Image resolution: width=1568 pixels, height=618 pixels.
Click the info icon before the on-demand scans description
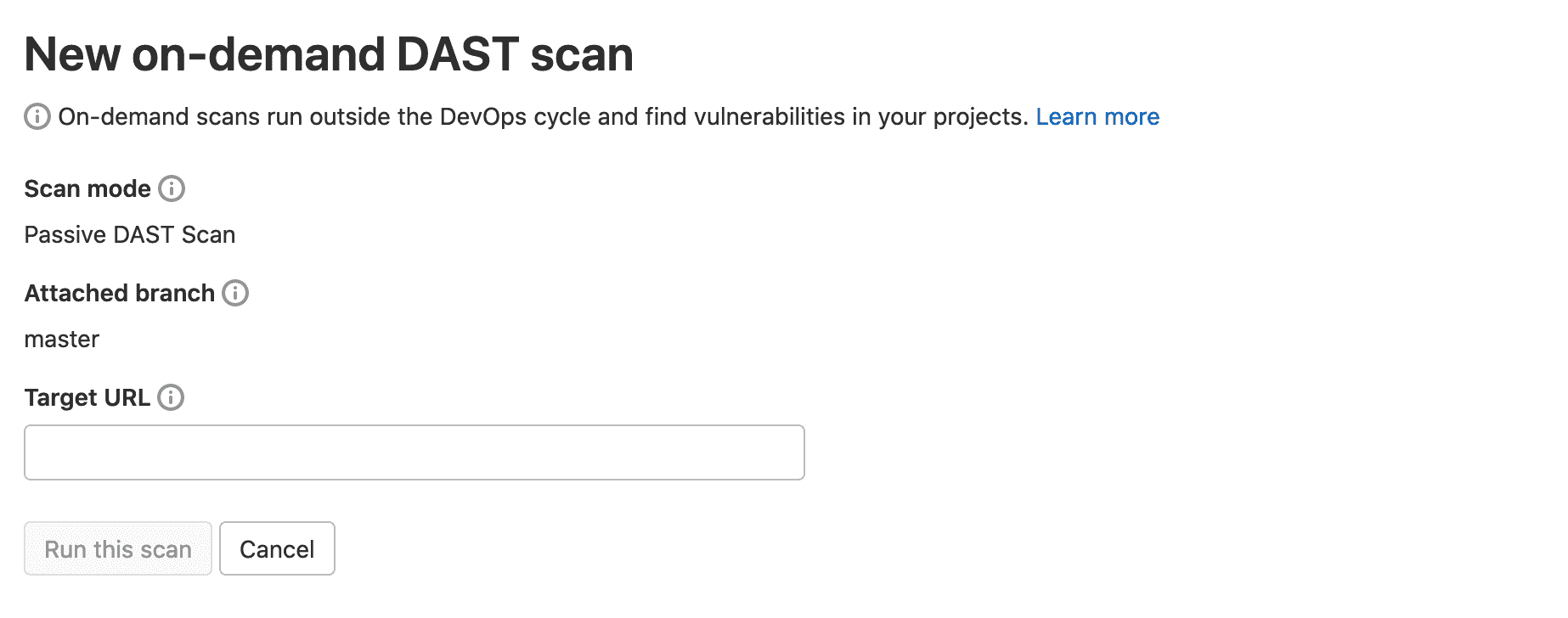[37, 115]
